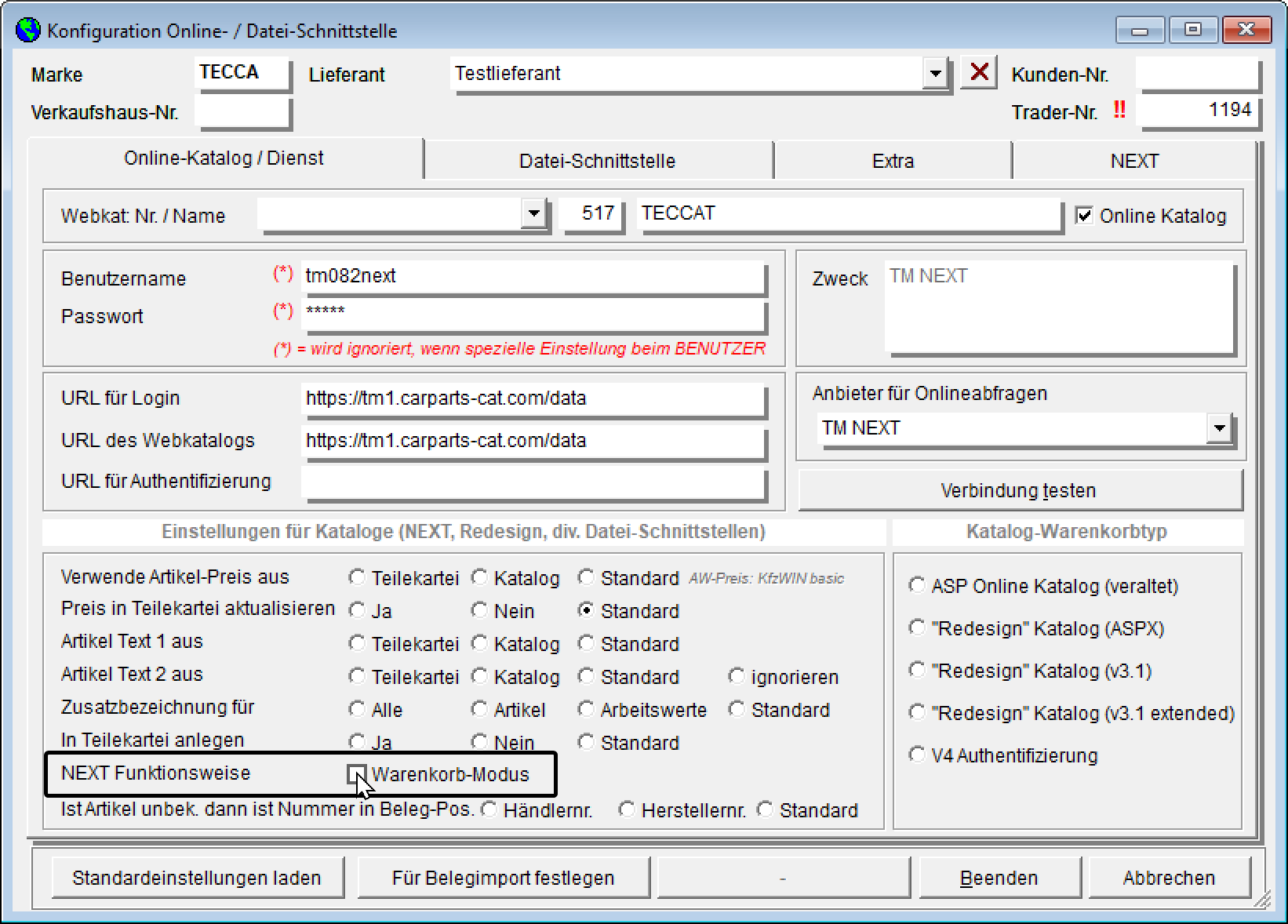Choose Händlernr. for unknown article number
The image size is (1288, 924).
pos(489,809)
